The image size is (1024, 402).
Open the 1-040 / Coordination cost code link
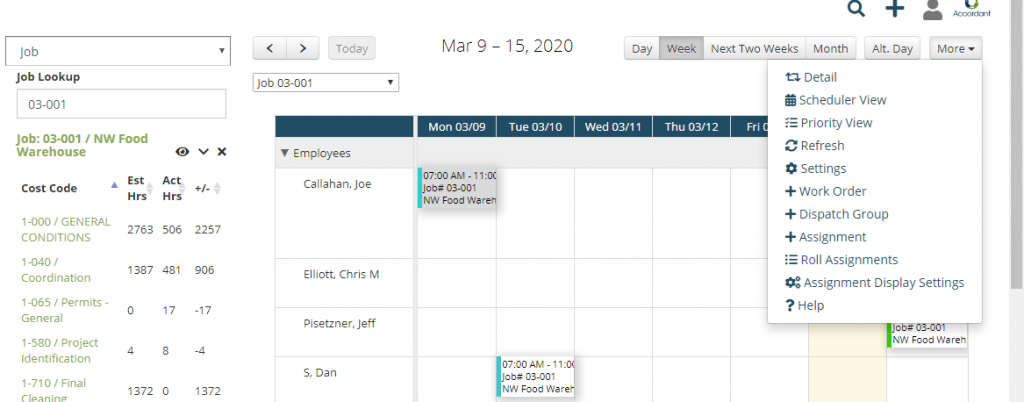(x=56, y=270)
